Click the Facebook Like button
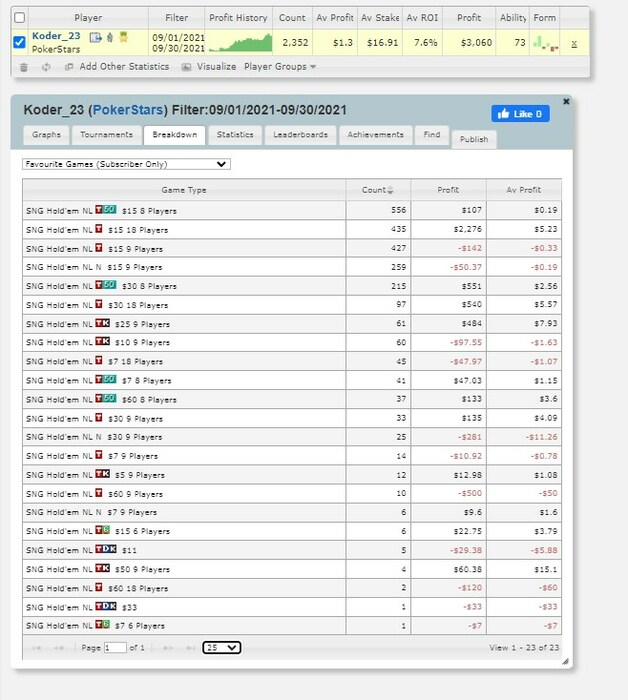The image size is (628, 700). [520, 114]
